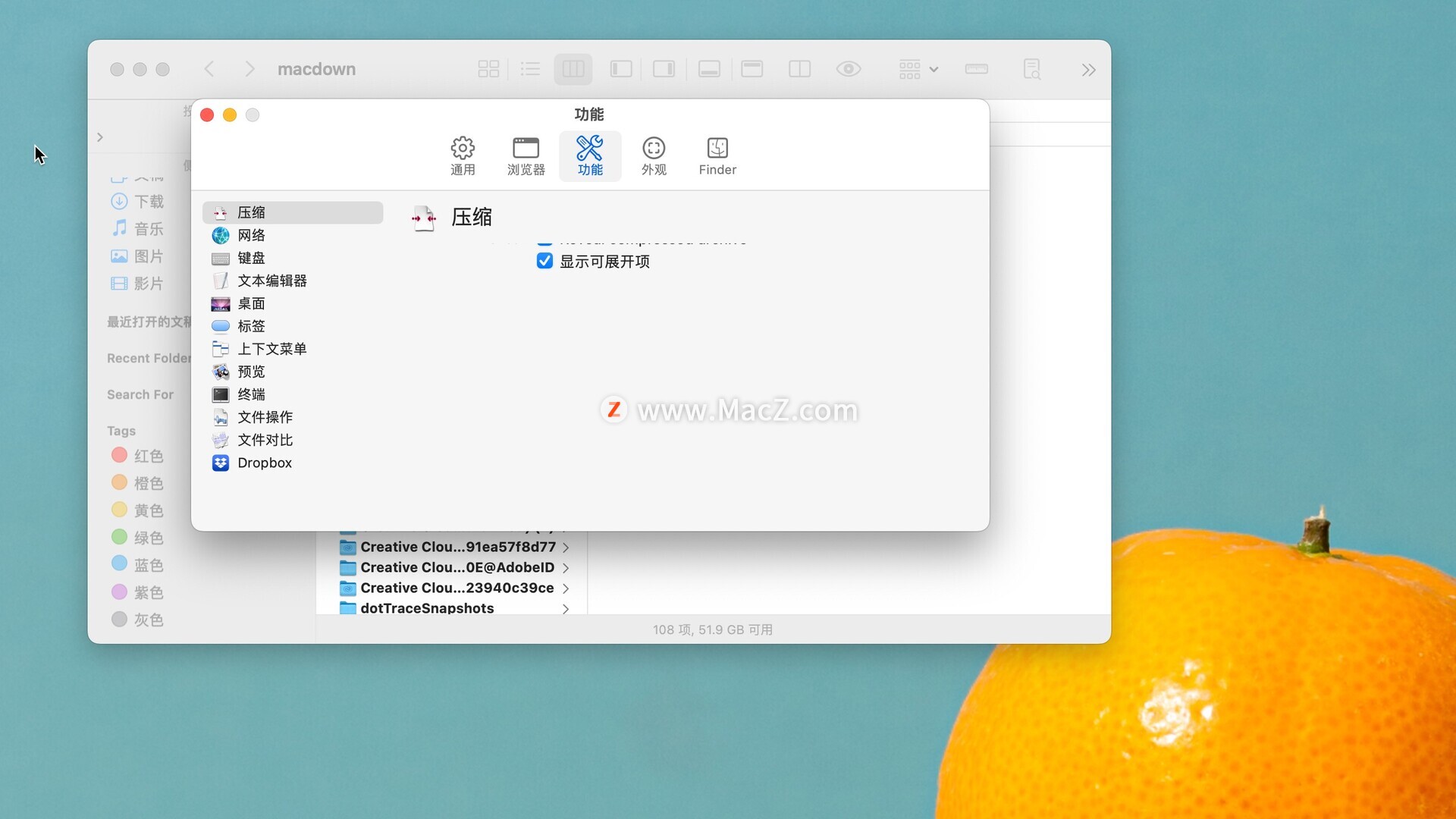Toggle the 显示可展开项 checkbox

click(544, 261)
